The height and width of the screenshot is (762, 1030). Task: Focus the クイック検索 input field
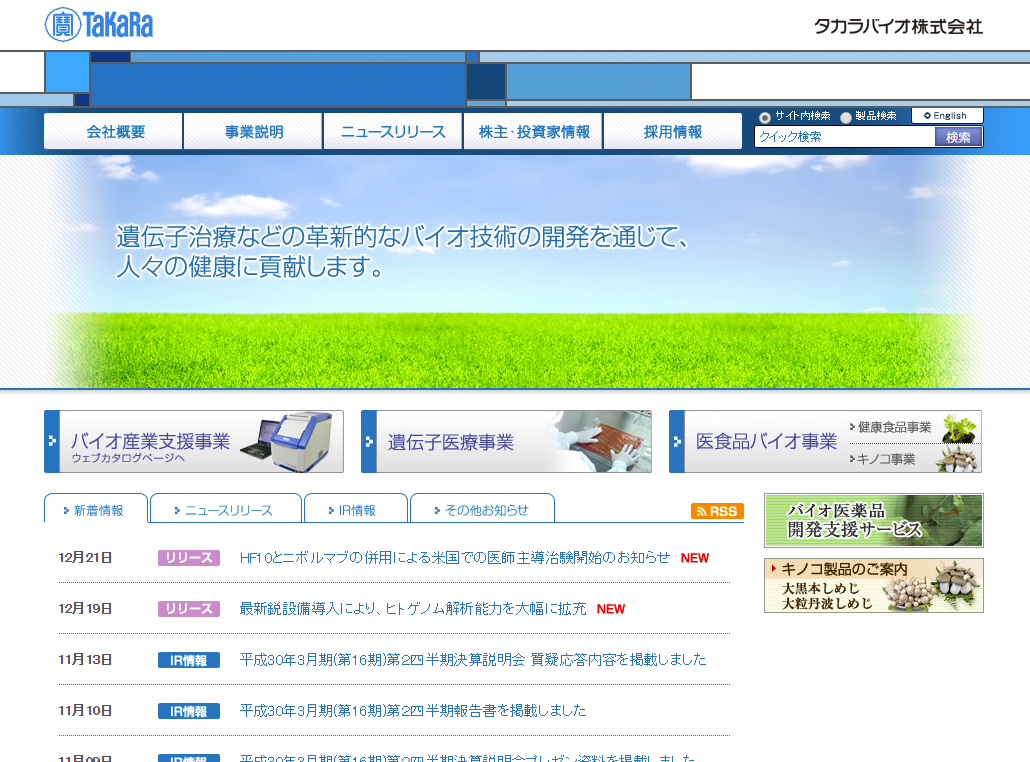[845, 137]
